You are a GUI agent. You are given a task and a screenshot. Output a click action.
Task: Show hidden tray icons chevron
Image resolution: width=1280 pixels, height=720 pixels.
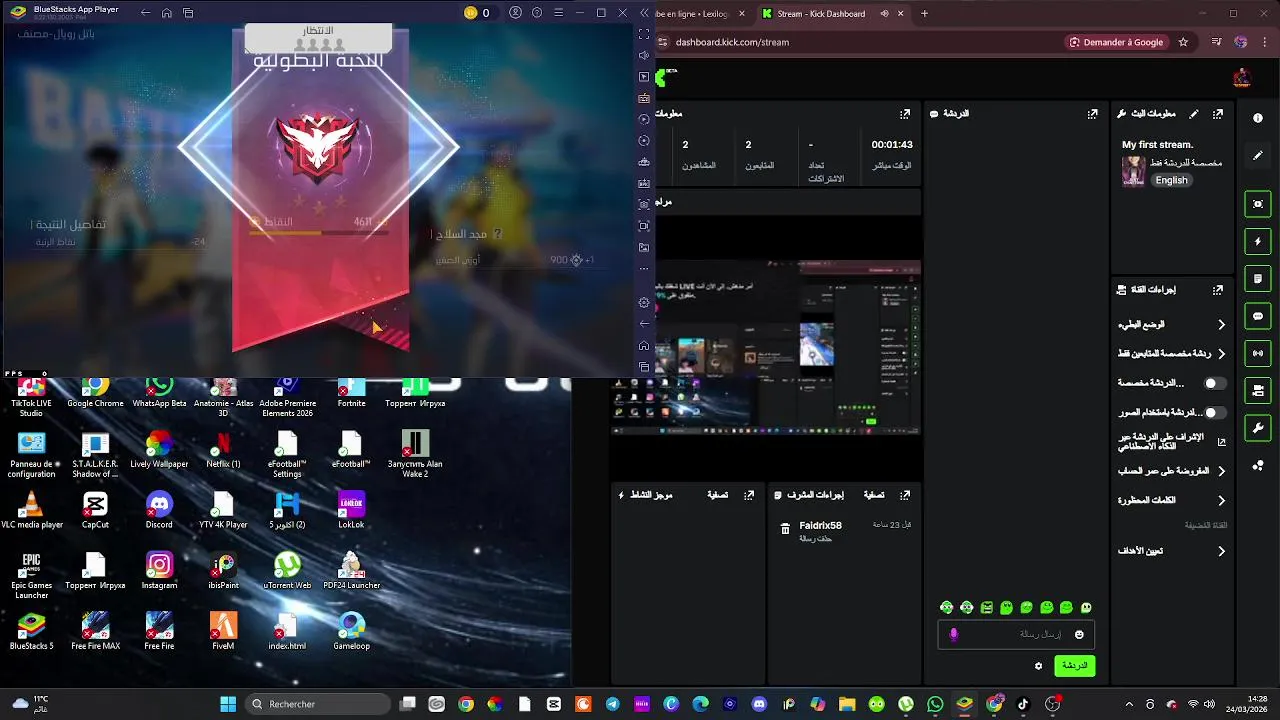[1129, 704]
